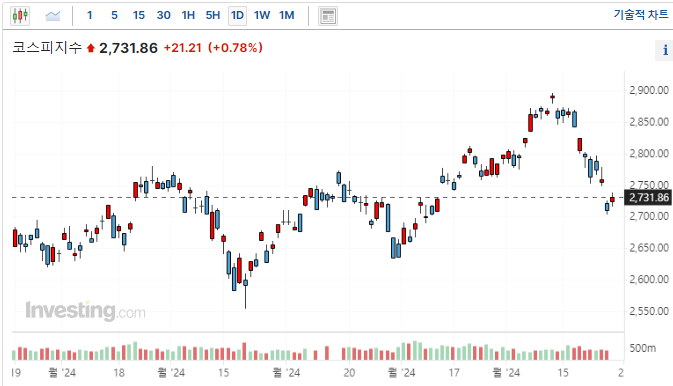Click the 2,731.86 current price value

pyautogui.click(x=128, y=48)
